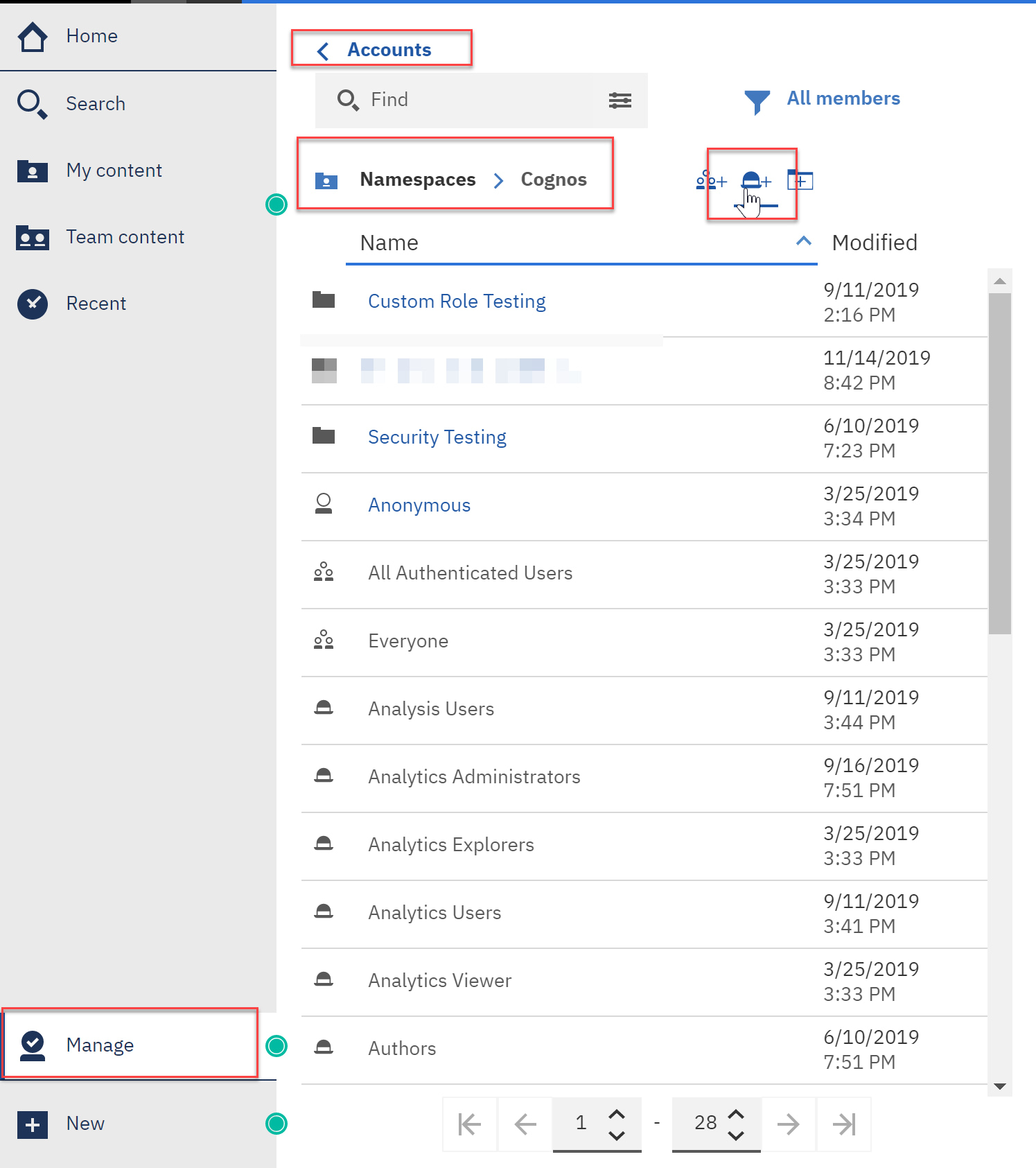Open the Manage menu item

click(x=100, y=1045)
